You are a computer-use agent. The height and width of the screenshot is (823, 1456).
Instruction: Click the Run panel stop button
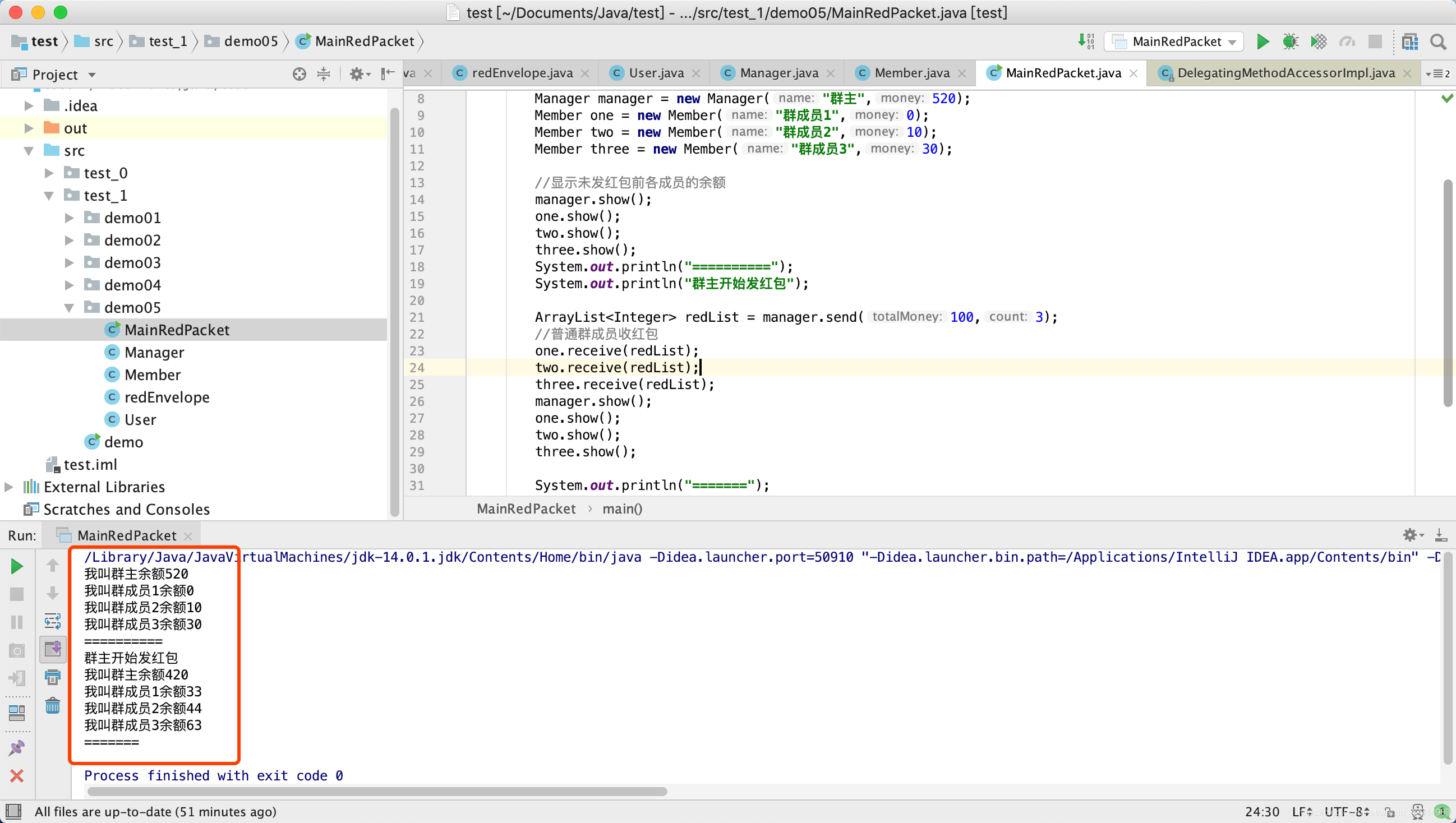(x=17, y=594)
